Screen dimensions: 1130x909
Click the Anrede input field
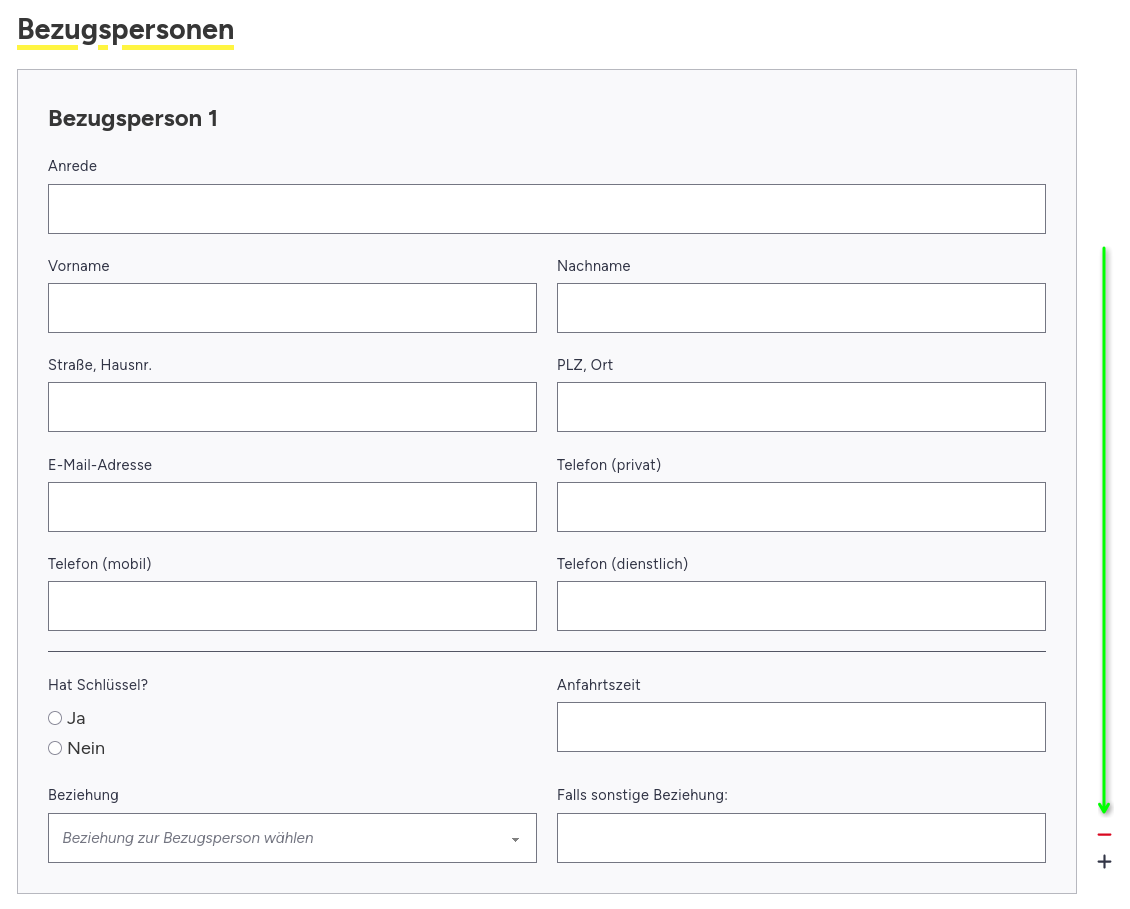[x=546, y=209]
